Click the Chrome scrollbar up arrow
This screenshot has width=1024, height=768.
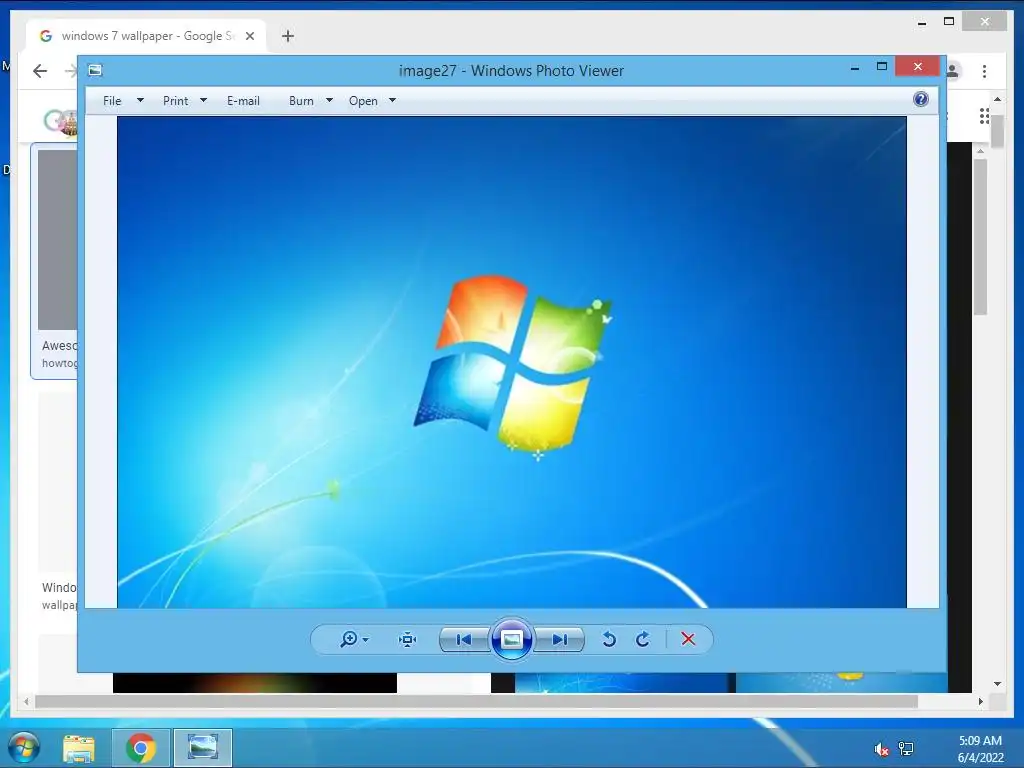pos(997,99)
